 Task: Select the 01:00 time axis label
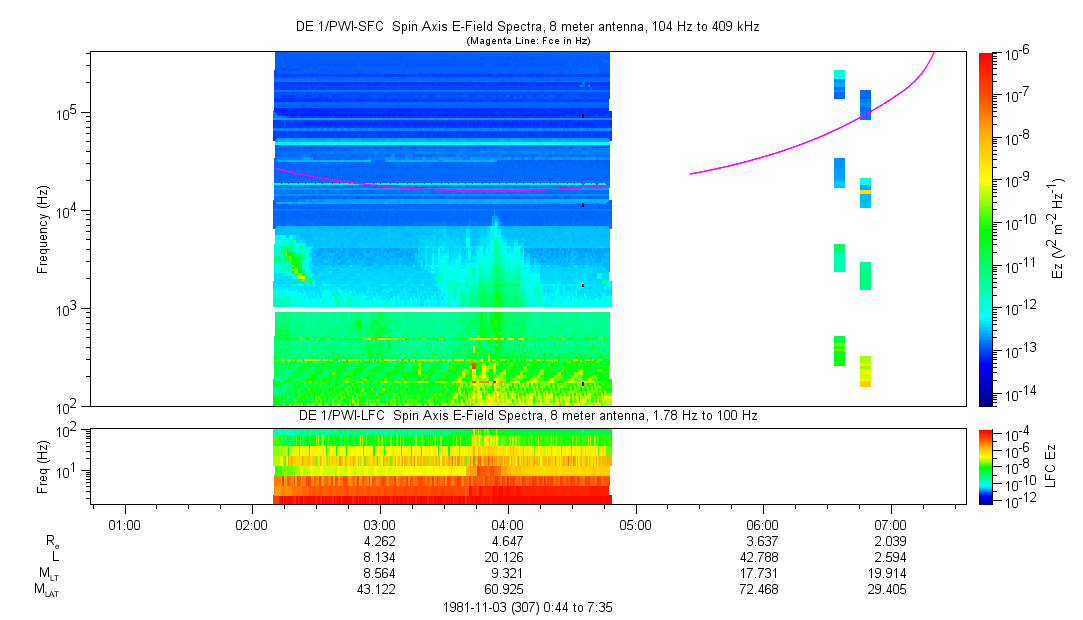coord(124,524)
